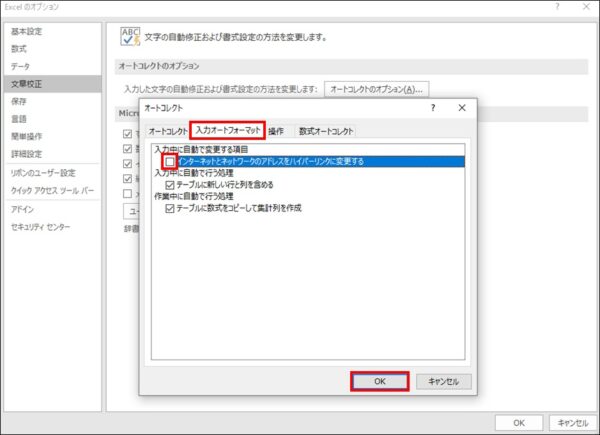This screenshot has height=435, width=600.
Task: Close the オートコレクト dialog with X
Action: tap(461, 107)
